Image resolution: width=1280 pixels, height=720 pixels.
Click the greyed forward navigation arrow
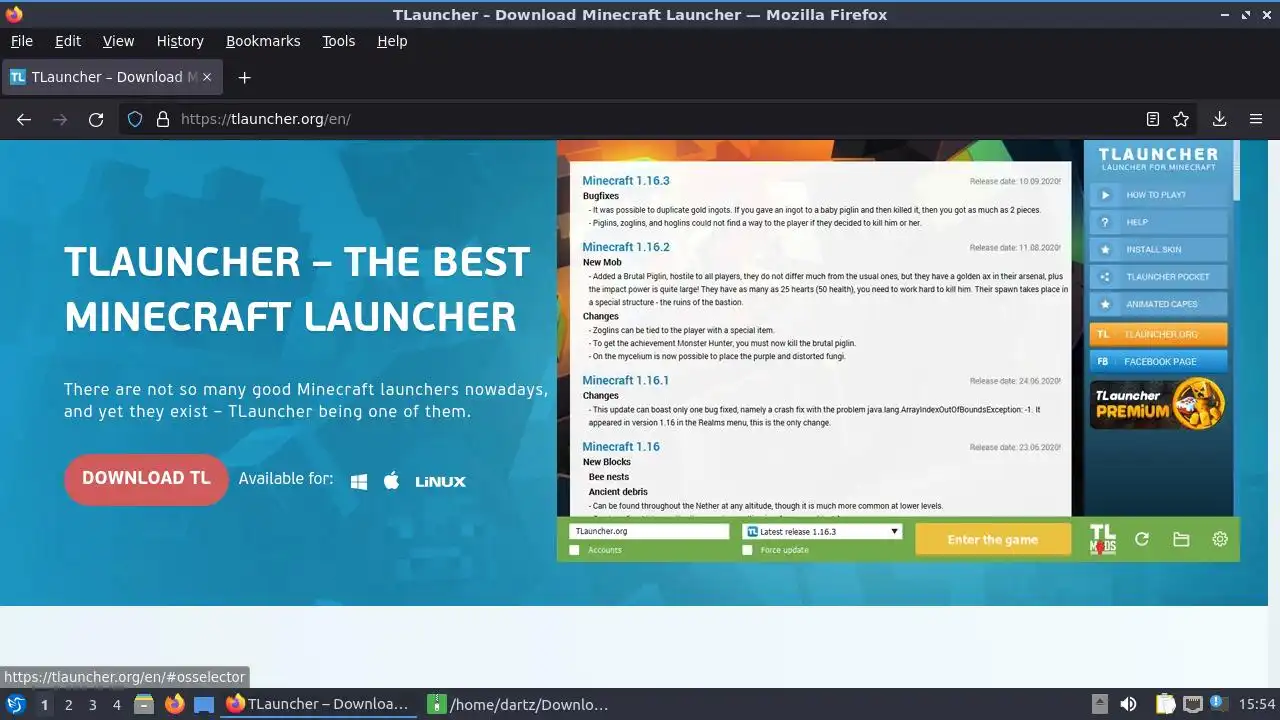click(x=60, y=119)
